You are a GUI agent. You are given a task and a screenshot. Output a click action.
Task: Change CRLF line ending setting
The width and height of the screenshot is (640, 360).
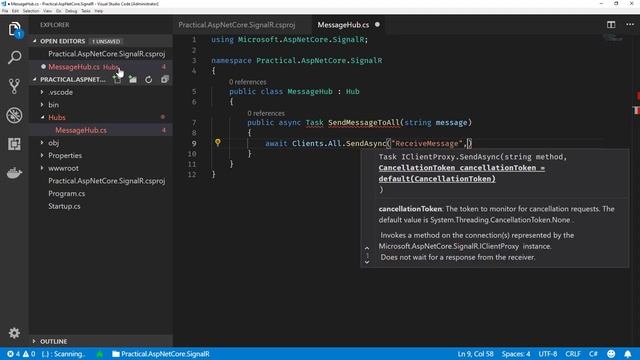pos(573,354)
